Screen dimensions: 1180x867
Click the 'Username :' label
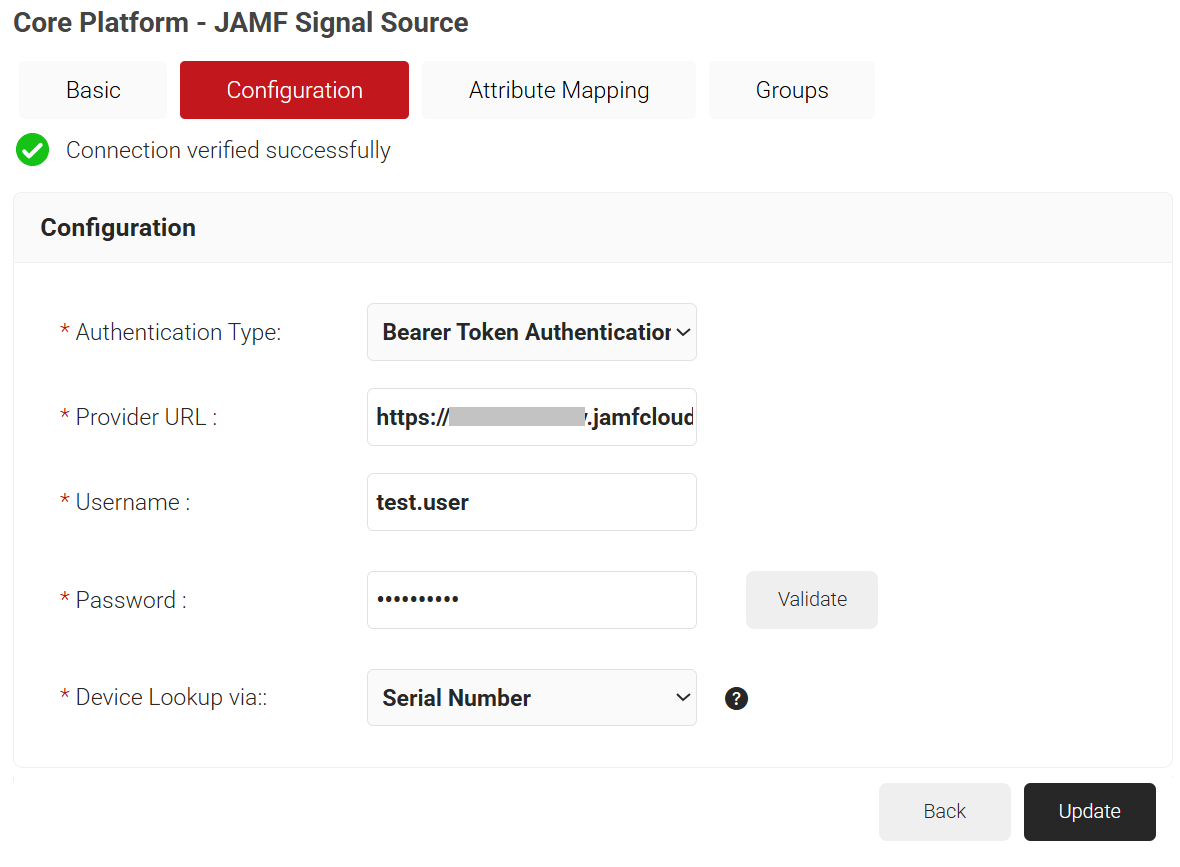pos(133,502)
